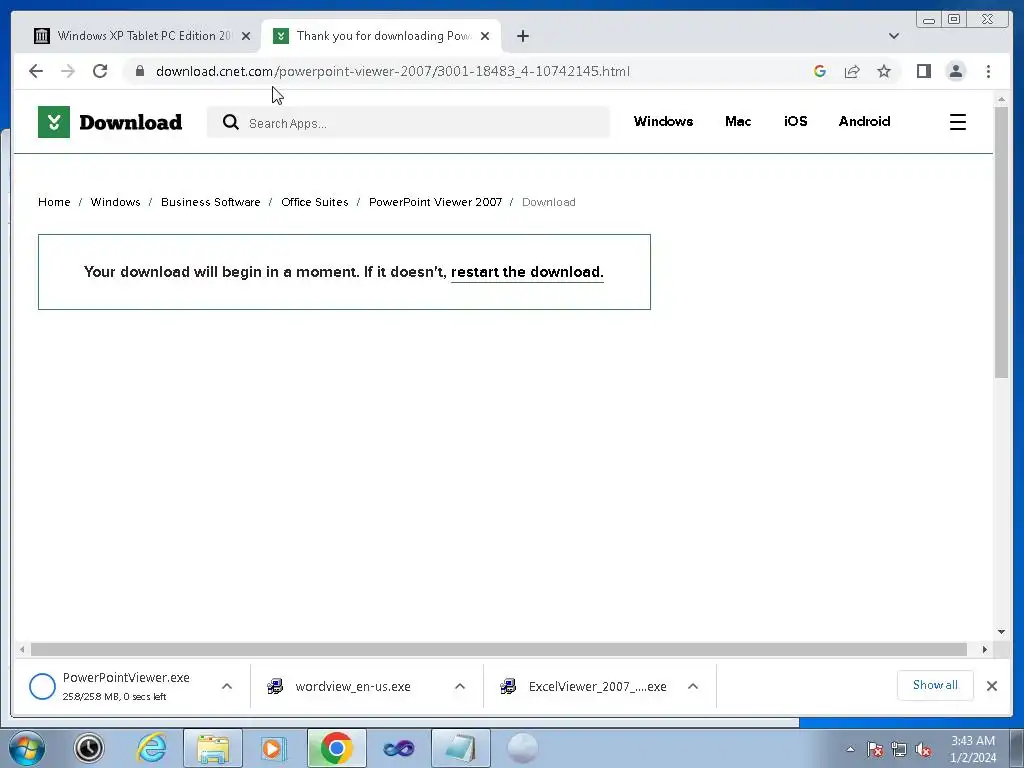This screenshot has height=768, width=1024.
Task: Go to Home breadcrumb
Action: pyautogui.click(x=54, y=202)
